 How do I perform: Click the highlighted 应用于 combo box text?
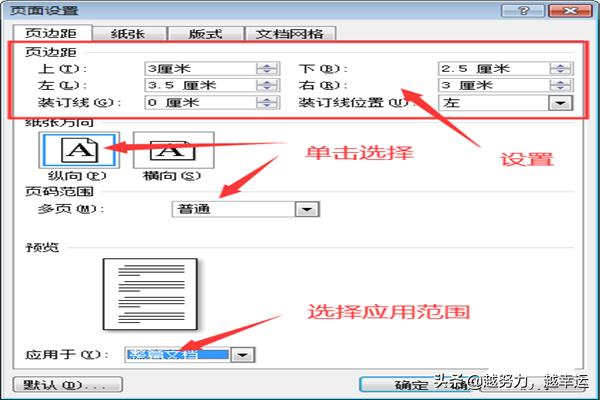[178, 355]
